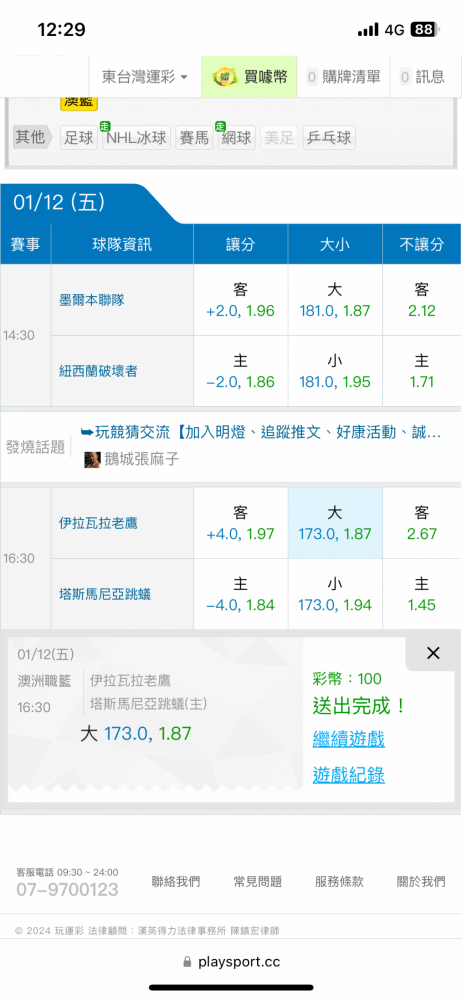Click the 遊戲紀錄 link

click(x=348, y=775)
